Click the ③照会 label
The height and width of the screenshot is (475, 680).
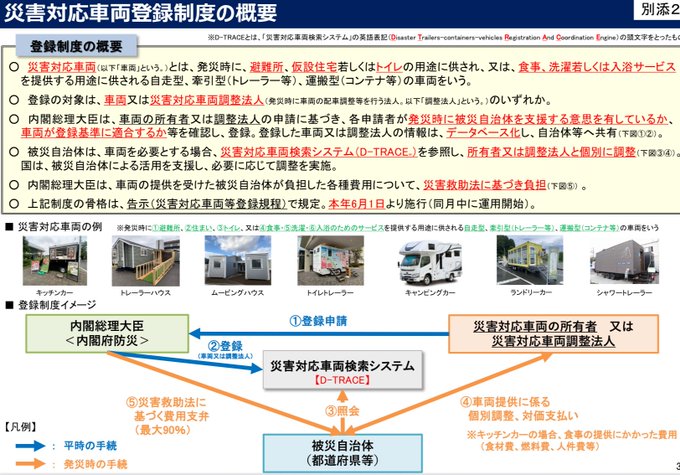click(x=342, y=411)
